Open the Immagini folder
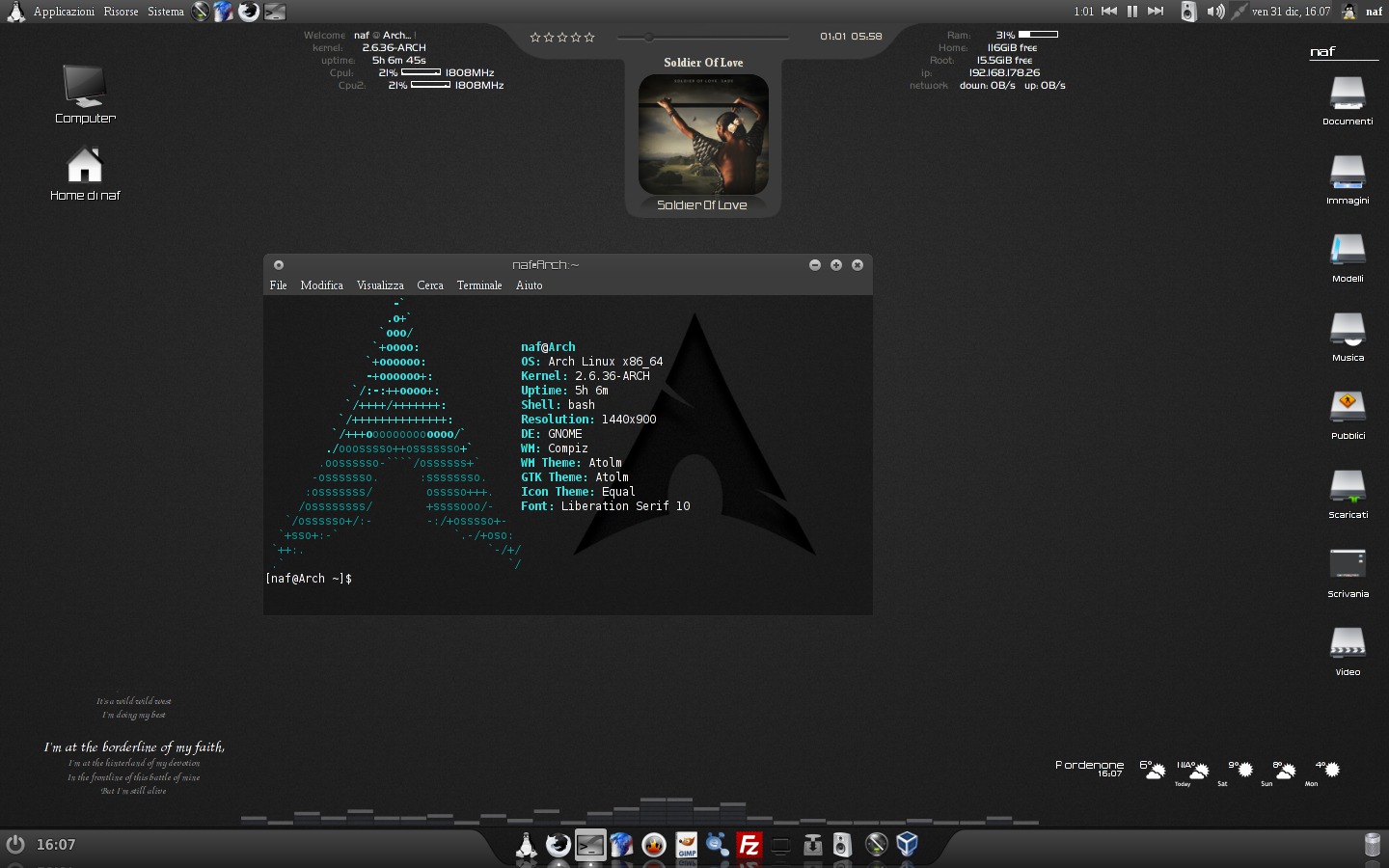Screen dimensions: 1389x868 (x=1348, y=179)
